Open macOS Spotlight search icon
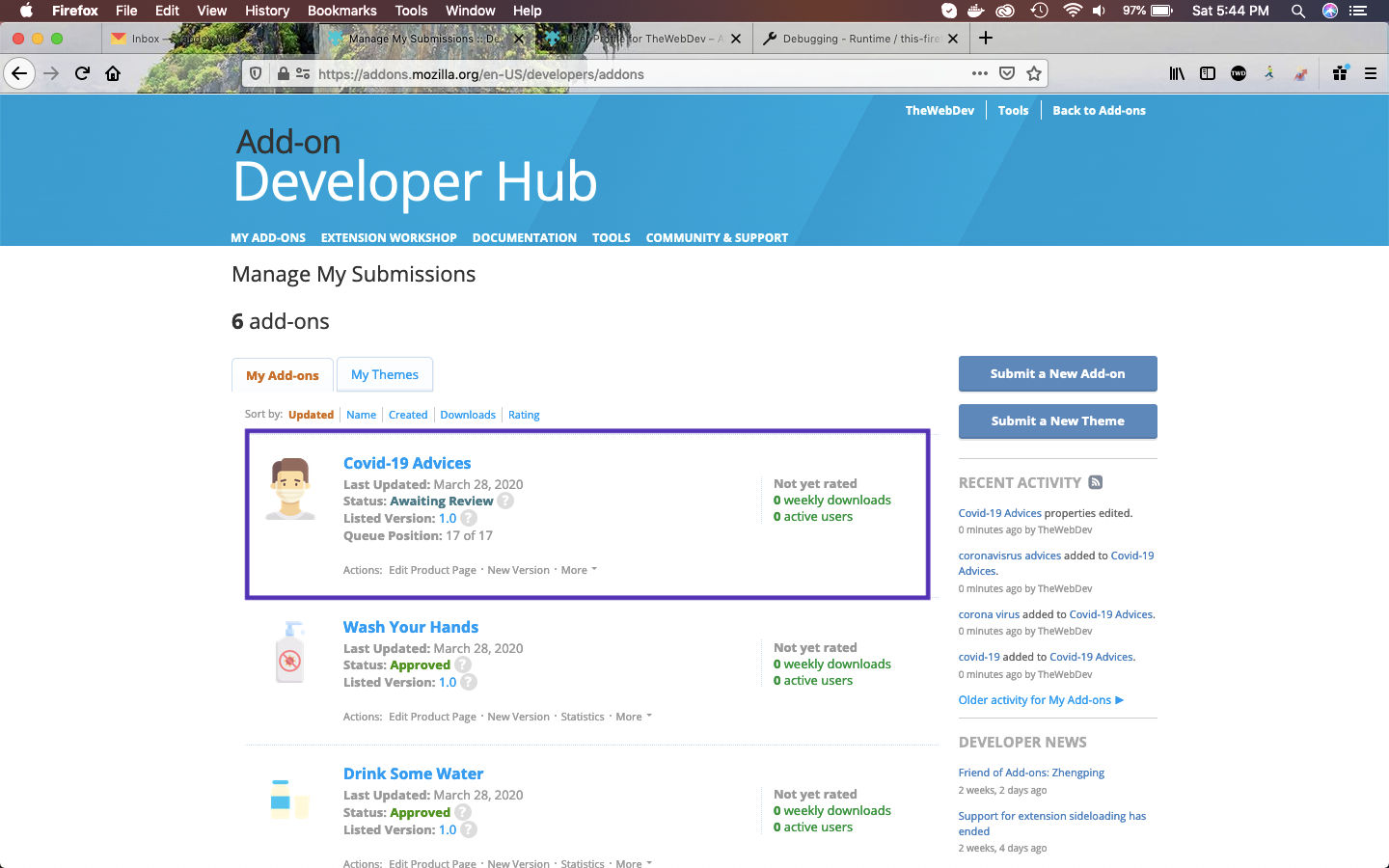 (x=1298, y=11)
